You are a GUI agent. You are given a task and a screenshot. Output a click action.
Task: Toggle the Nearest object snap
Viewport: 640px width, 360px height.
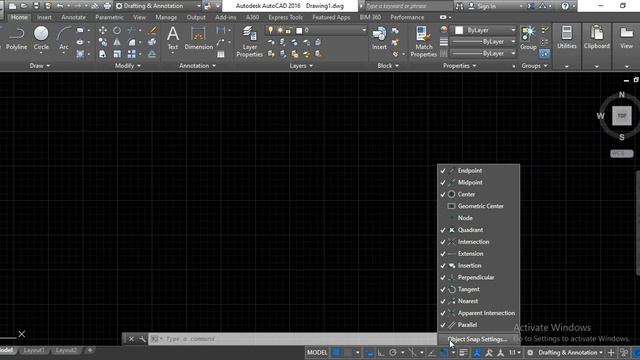tap(478, 301)
